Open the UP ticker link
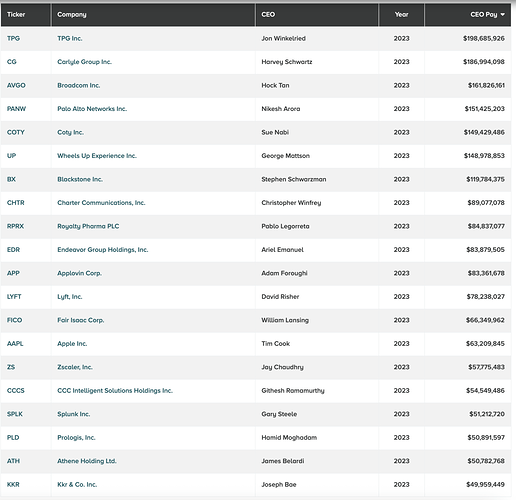The width and height of the screenshot is (516, 500). [11, 156]
